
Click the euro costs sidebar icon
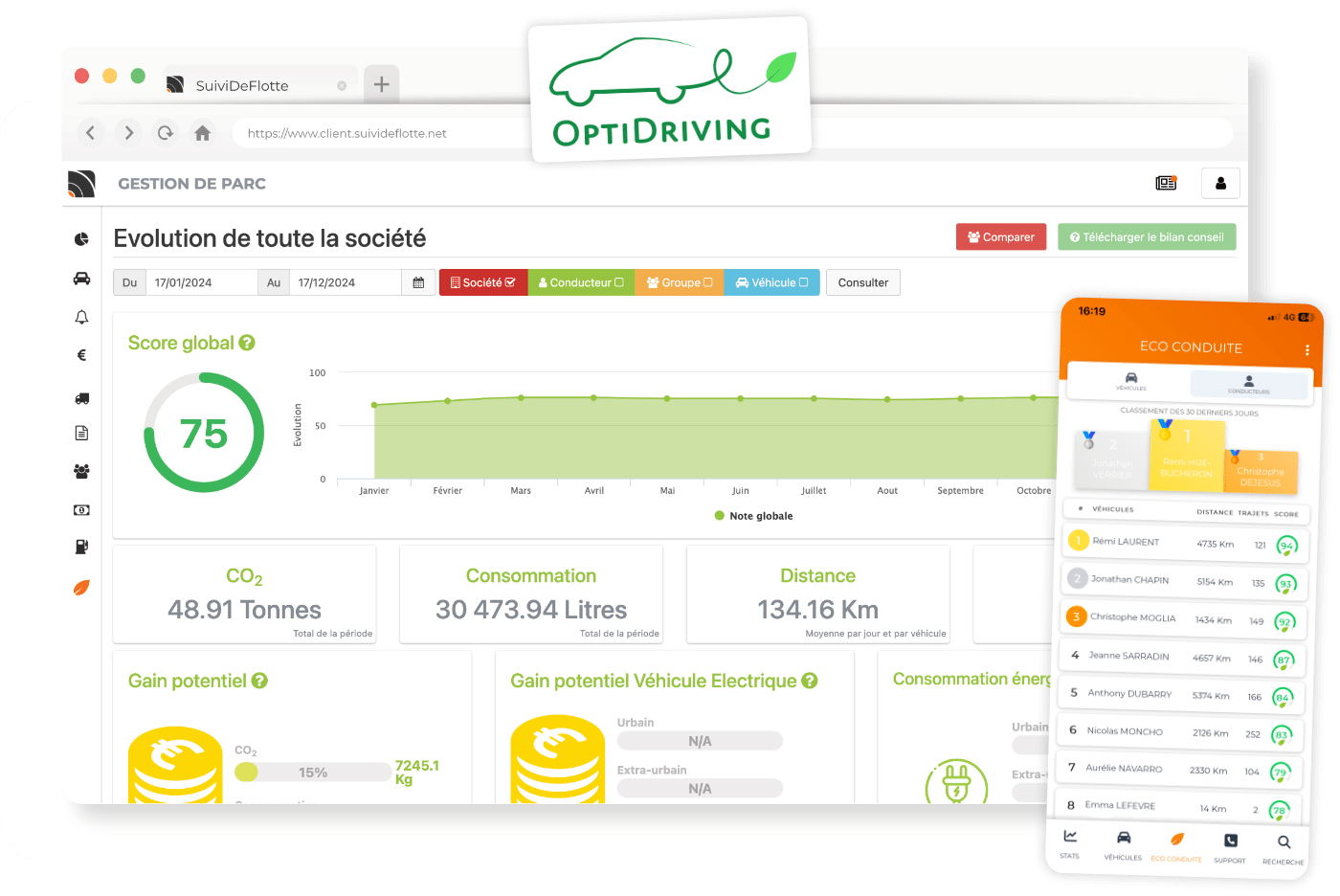(x=81, y=354)
